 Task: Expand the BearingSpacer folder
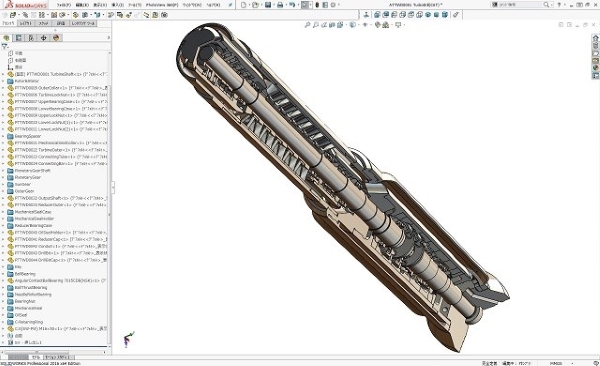(x=3, y=136)
